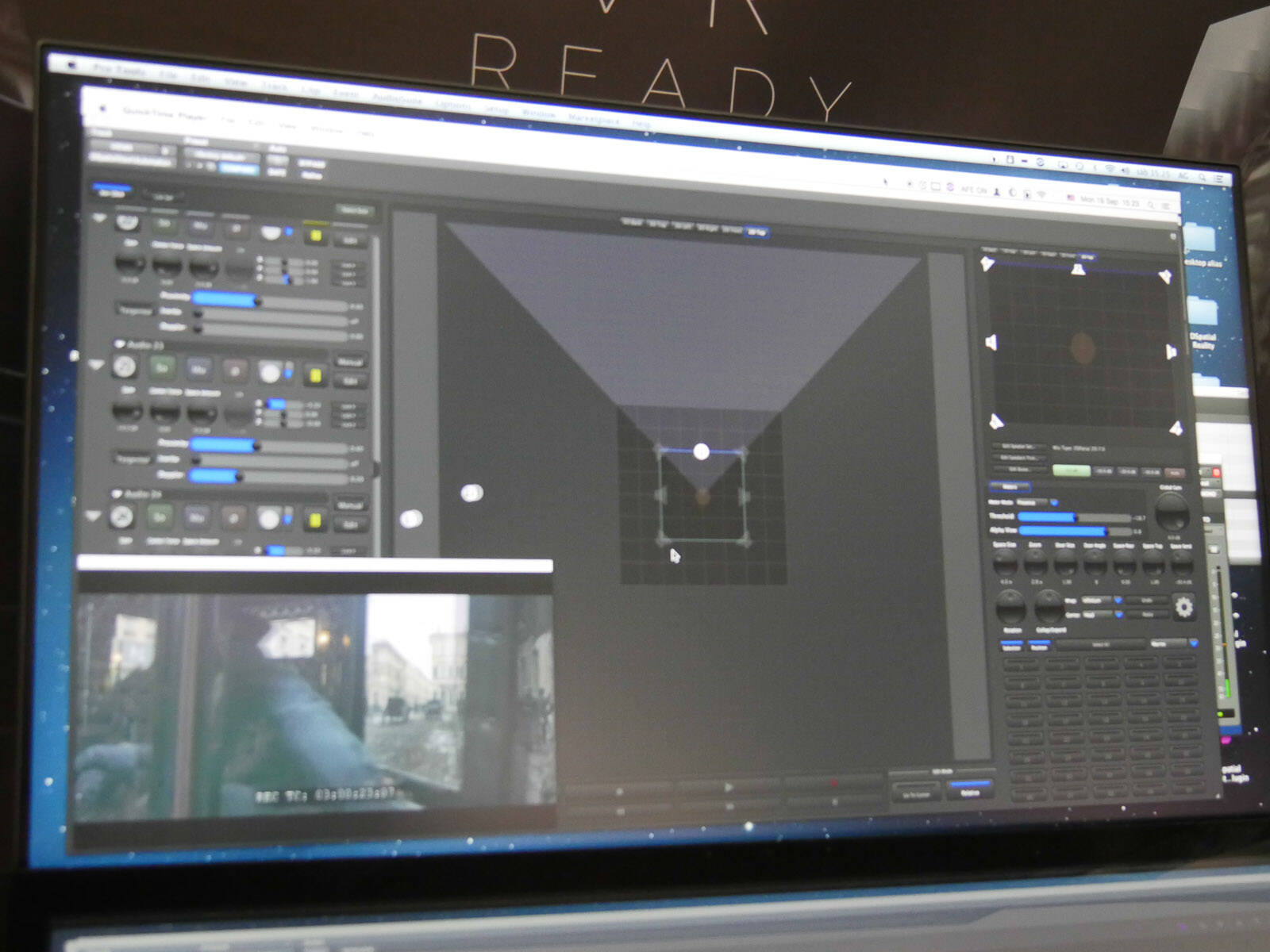This screenshot has height=952, width=1270.
Task: Click the top-center speaker icon in the right panel
Action: pos(1077,270)
